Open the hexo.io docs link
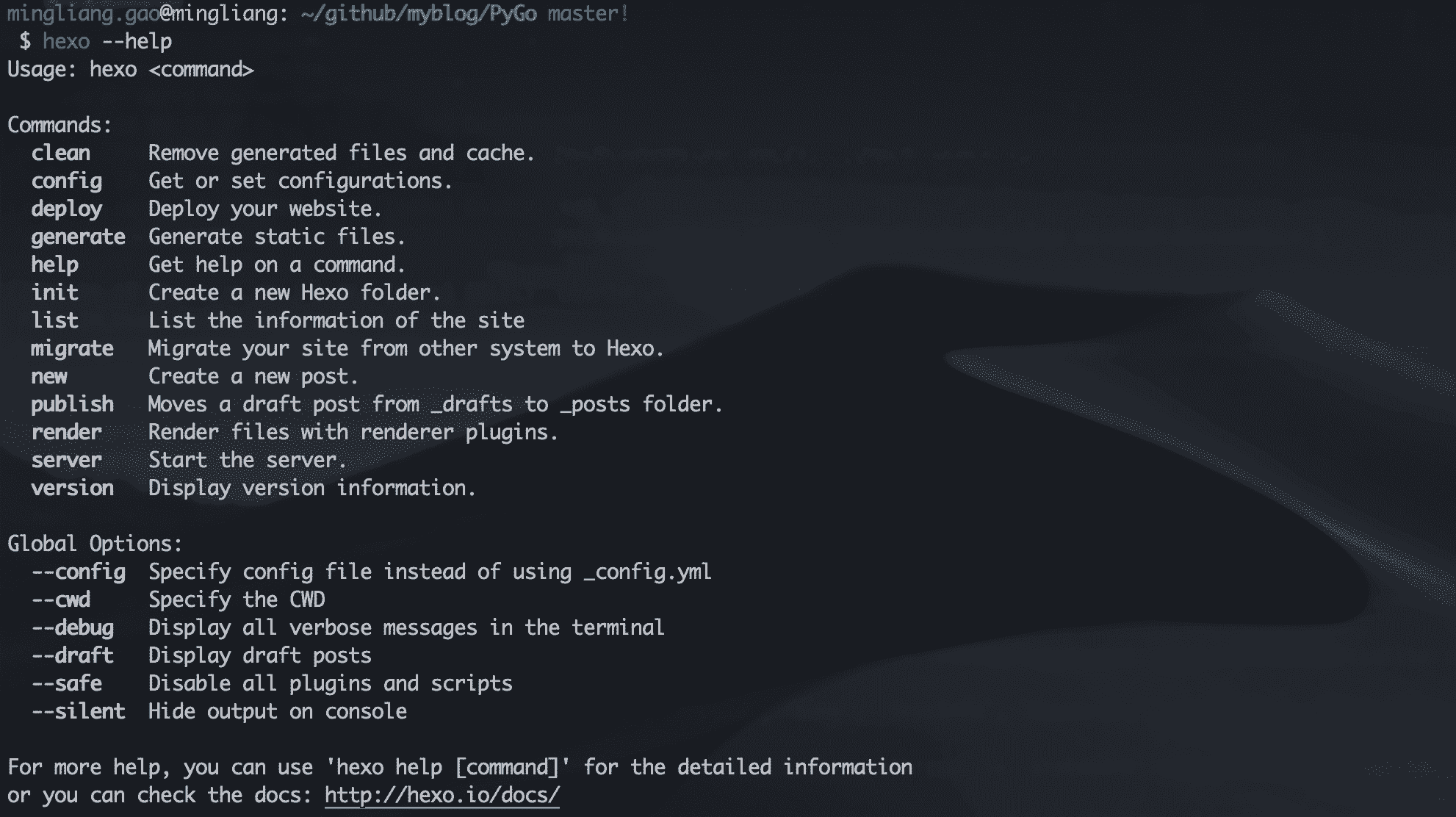Viewport: 1456px width, 817px height. click(442, 795)
